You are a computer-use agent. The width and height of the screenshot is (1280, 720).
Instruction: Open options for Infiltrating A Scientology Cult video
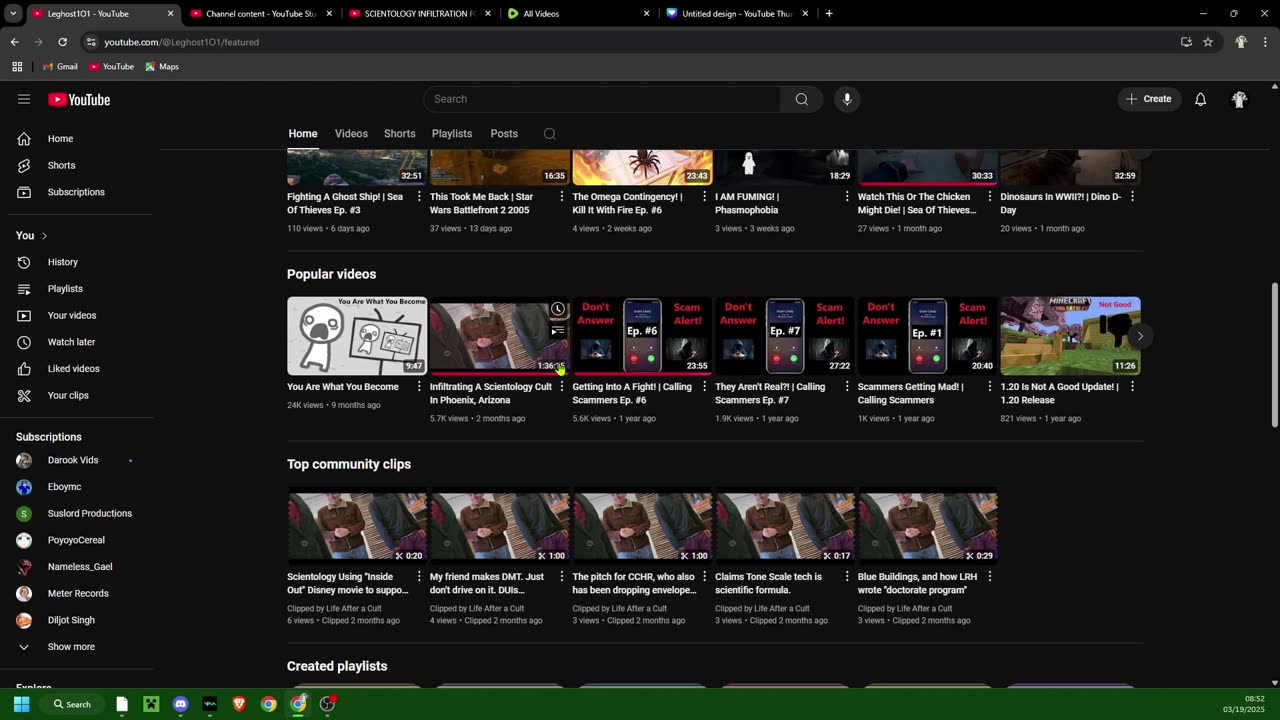point(562,387)
